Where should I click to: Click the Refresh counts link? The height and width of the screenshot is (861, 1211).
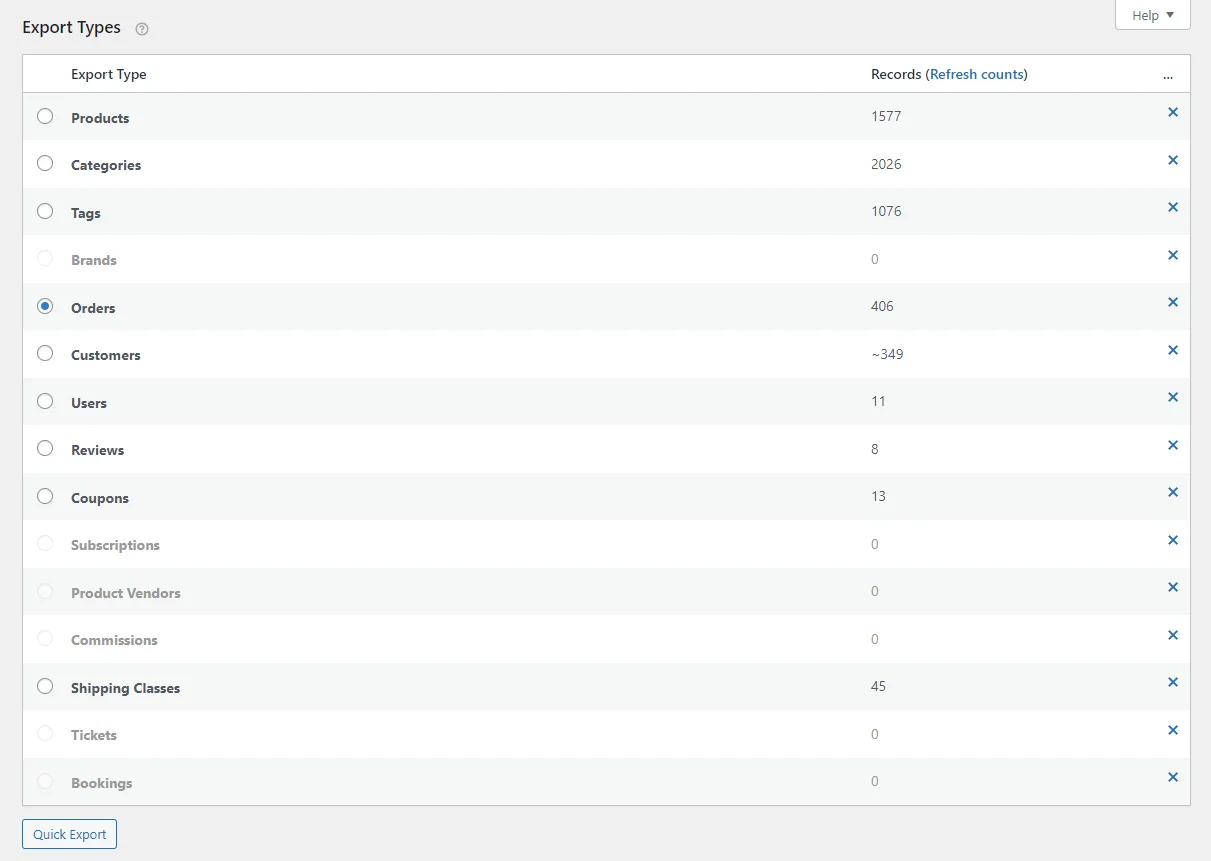point(978,74)
